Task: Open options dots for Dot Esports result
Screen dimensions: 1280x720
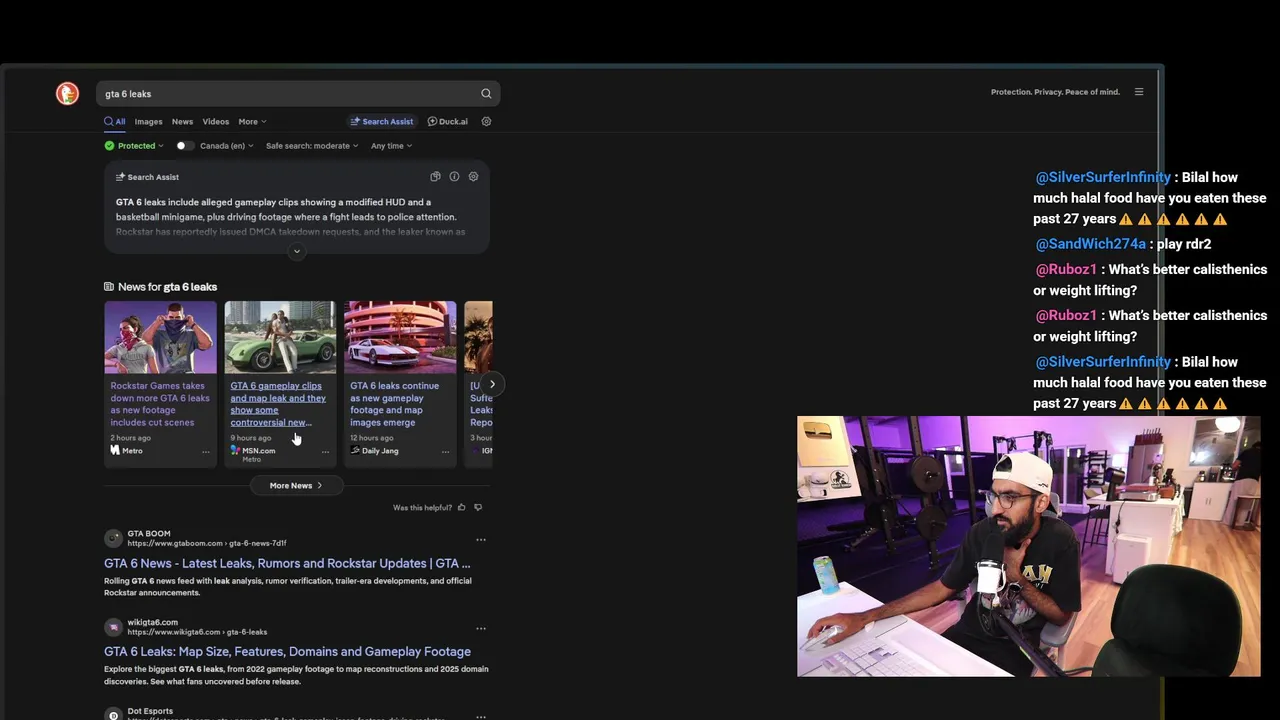Action: [x=481, y=716]
